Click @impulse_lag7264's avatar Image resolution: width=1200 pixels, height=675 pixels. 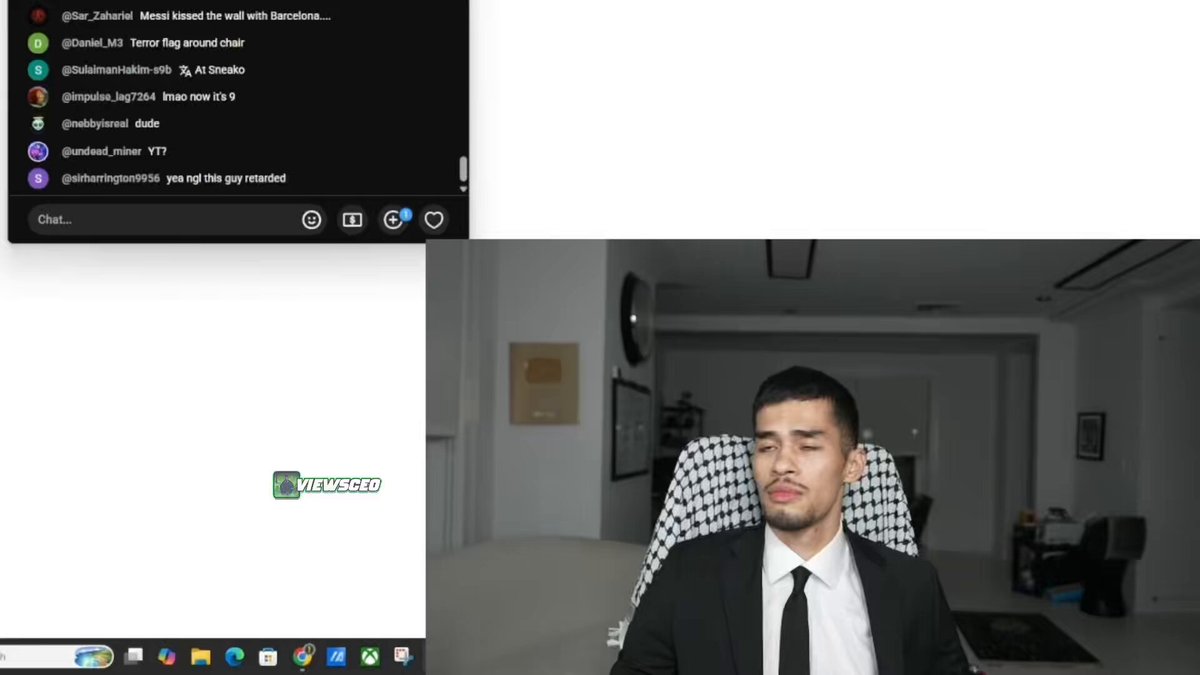[x=38, y=97]
